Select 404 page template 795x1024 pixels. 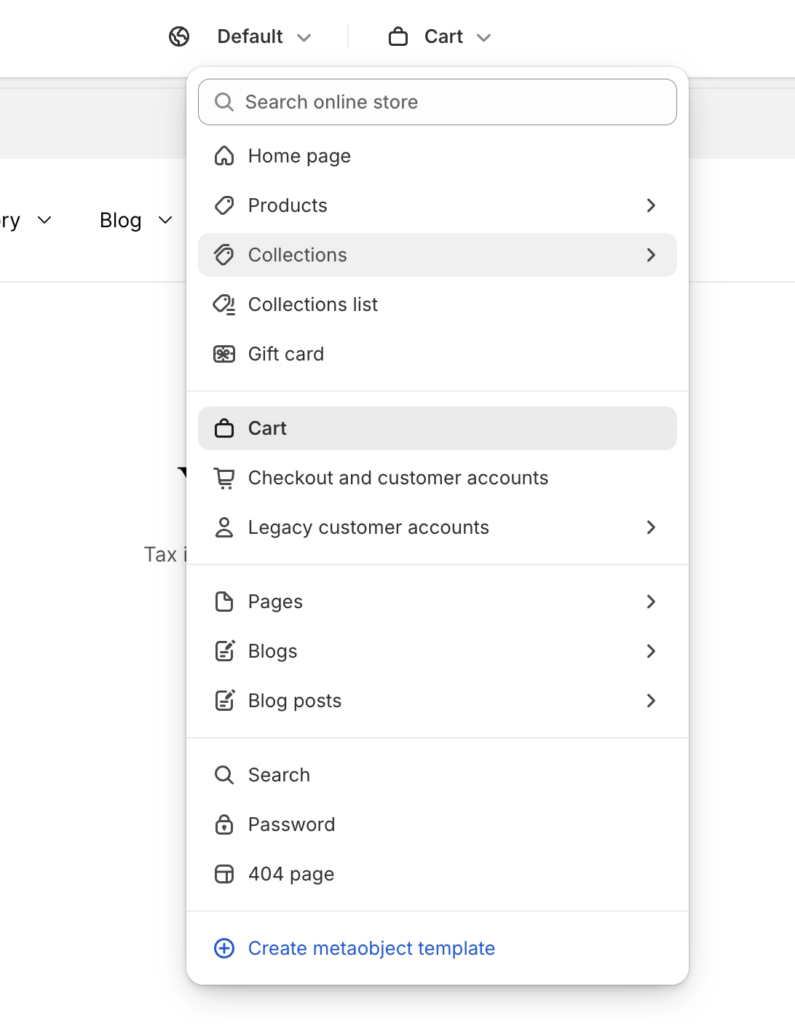click(437, 874)
